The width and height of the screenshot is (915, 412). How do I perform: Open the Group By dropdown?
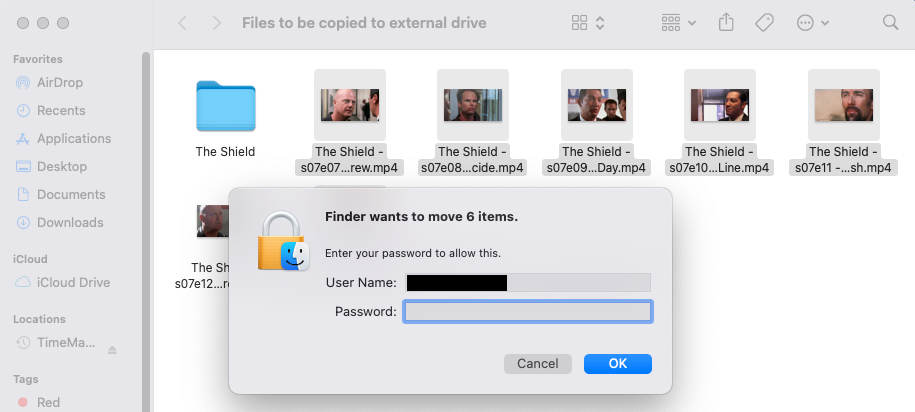679,22
